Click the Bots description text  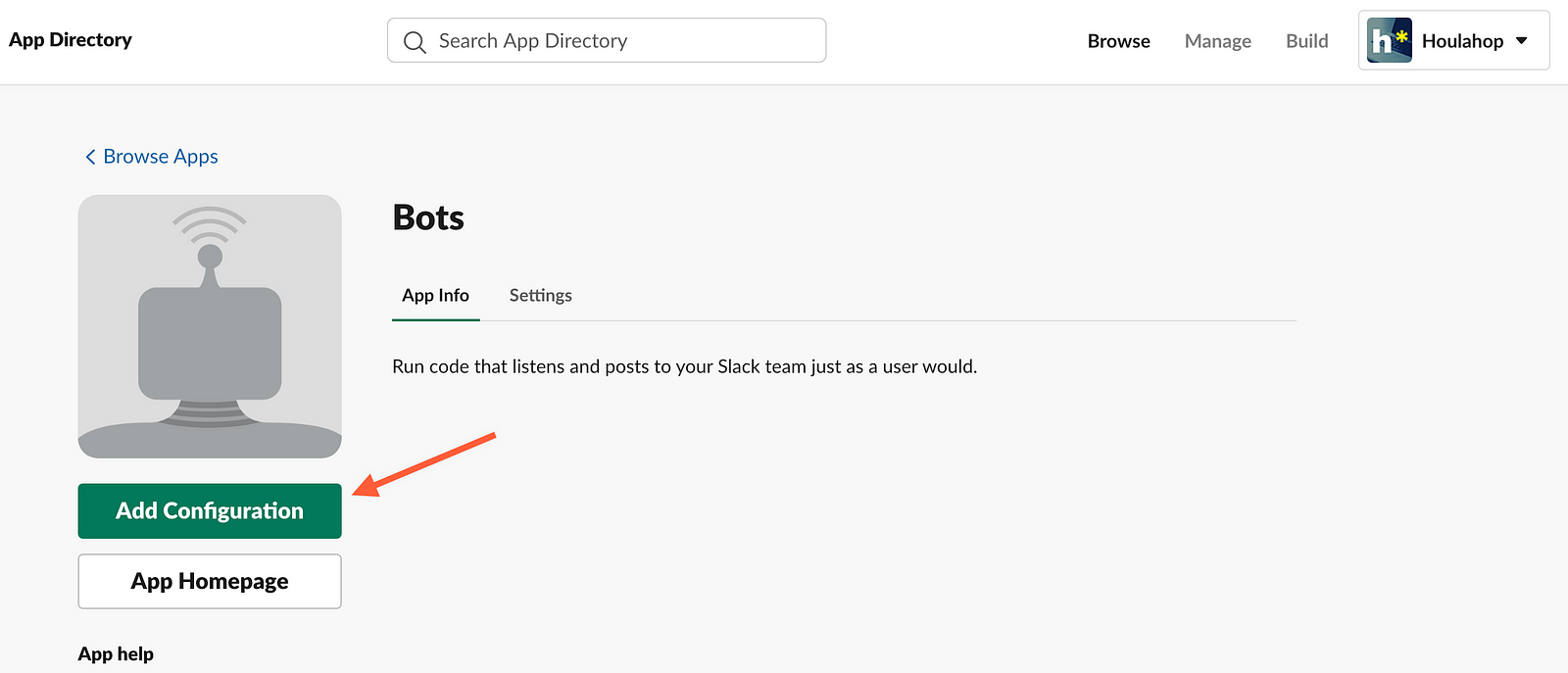(x=684, y=366)
